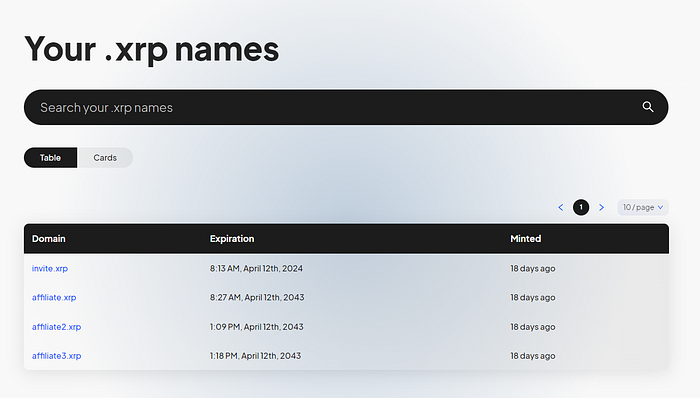This screenshot has width=700, height=398.
Task: Open the invite.xrp domain link
Action: click(50, 268)
